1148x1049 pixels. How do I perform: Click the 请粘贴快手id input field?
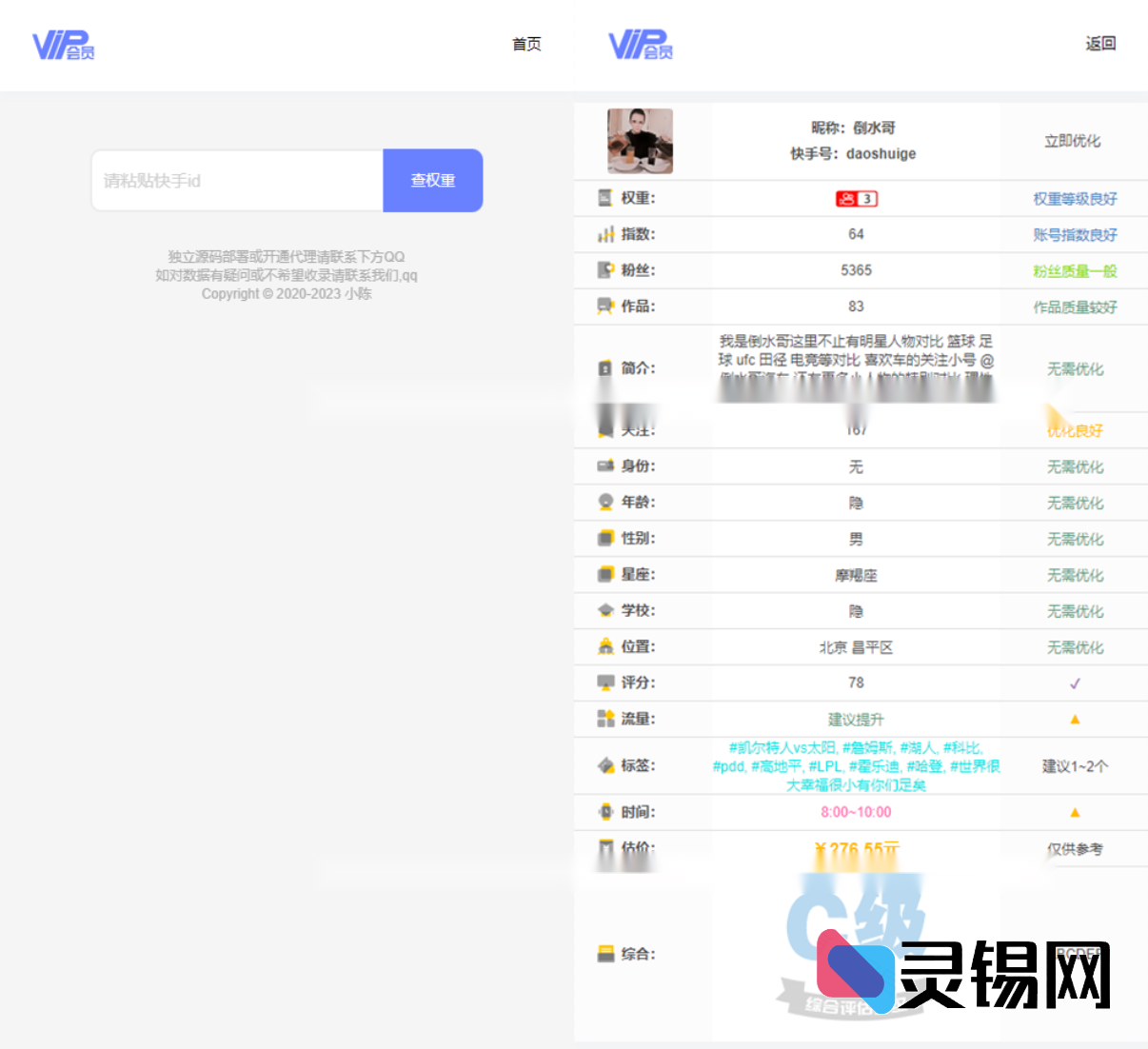(x=235, y=180)
